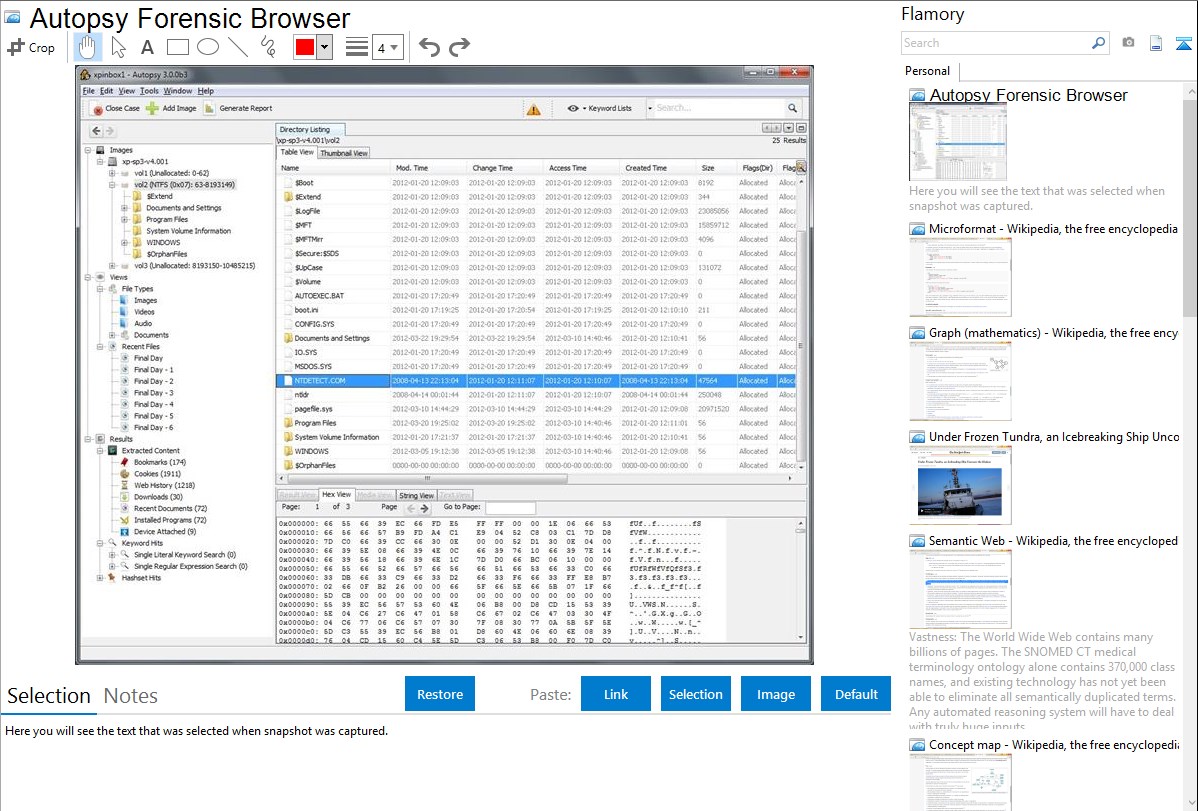
Task: Select the straight line tool
Action: click(238, 47)
